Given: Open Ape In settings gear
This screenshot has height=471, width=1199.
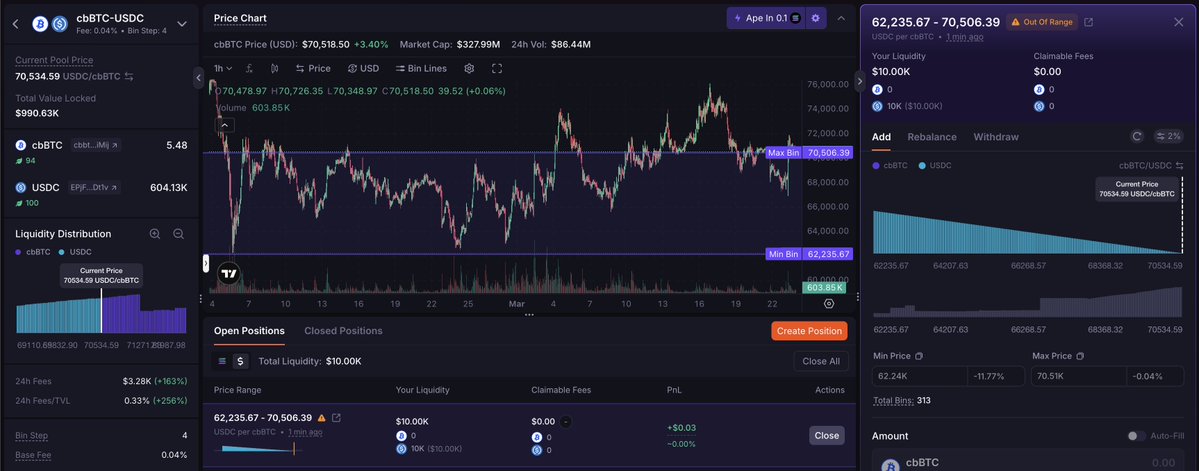Looking at the screenshot, I should [x=816, y=18].
